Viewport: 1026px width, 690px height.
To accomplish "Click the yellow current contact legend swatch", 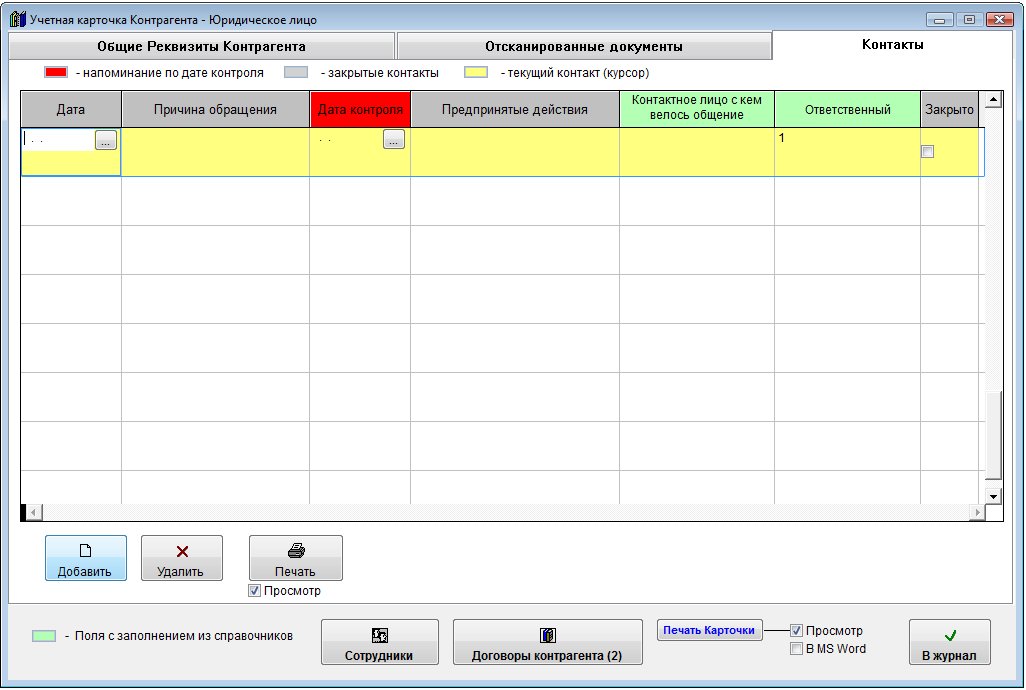I will 476,73.
